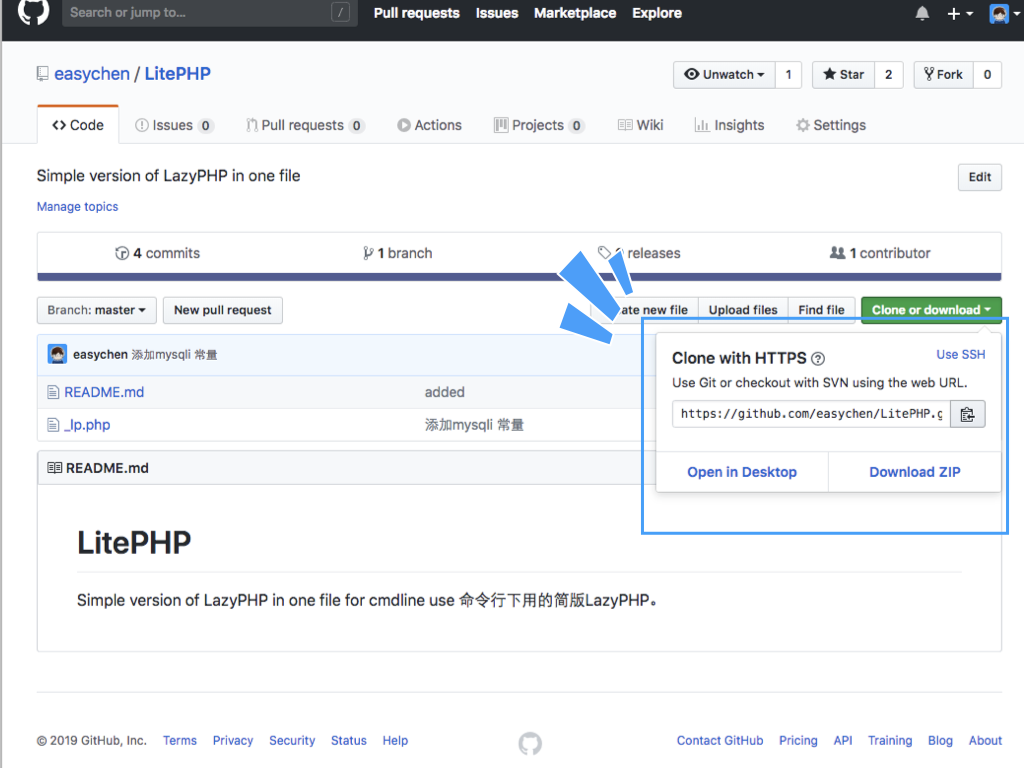Open the notifications bell

[921, 14]
